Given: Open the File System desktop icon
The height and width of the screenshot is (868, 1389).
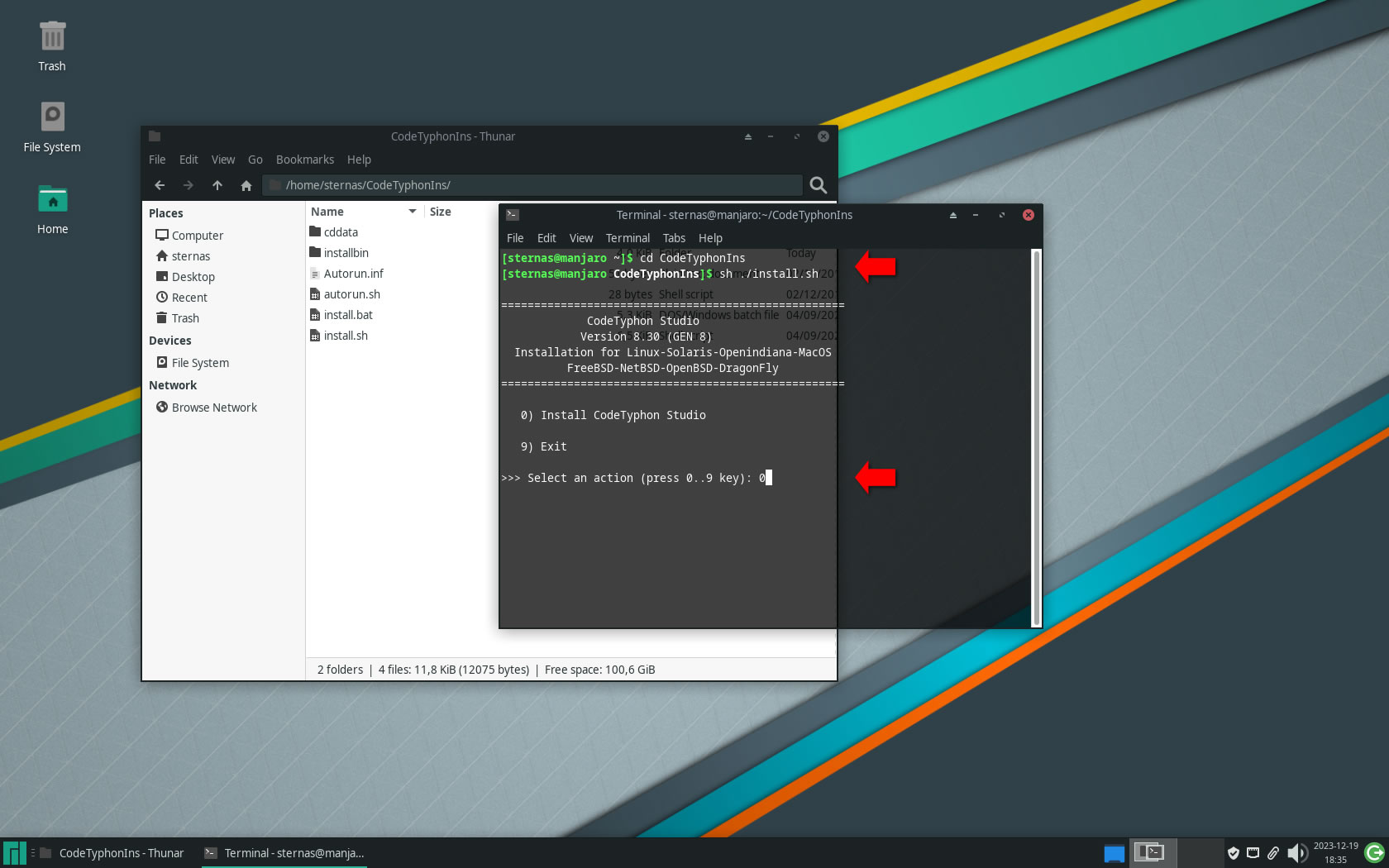Looking at the screenshot, I should coord(52,126).
